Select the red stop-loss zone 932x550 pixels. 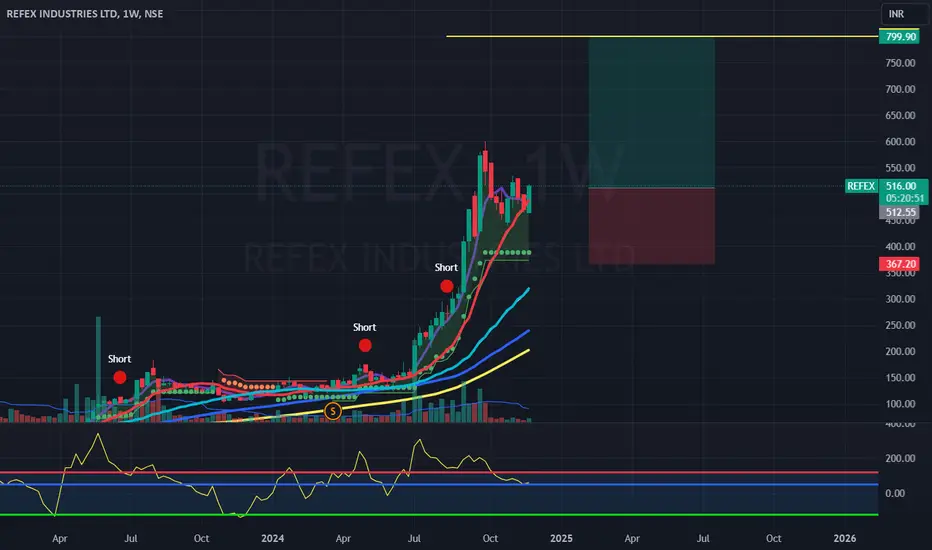coord(651,226)
